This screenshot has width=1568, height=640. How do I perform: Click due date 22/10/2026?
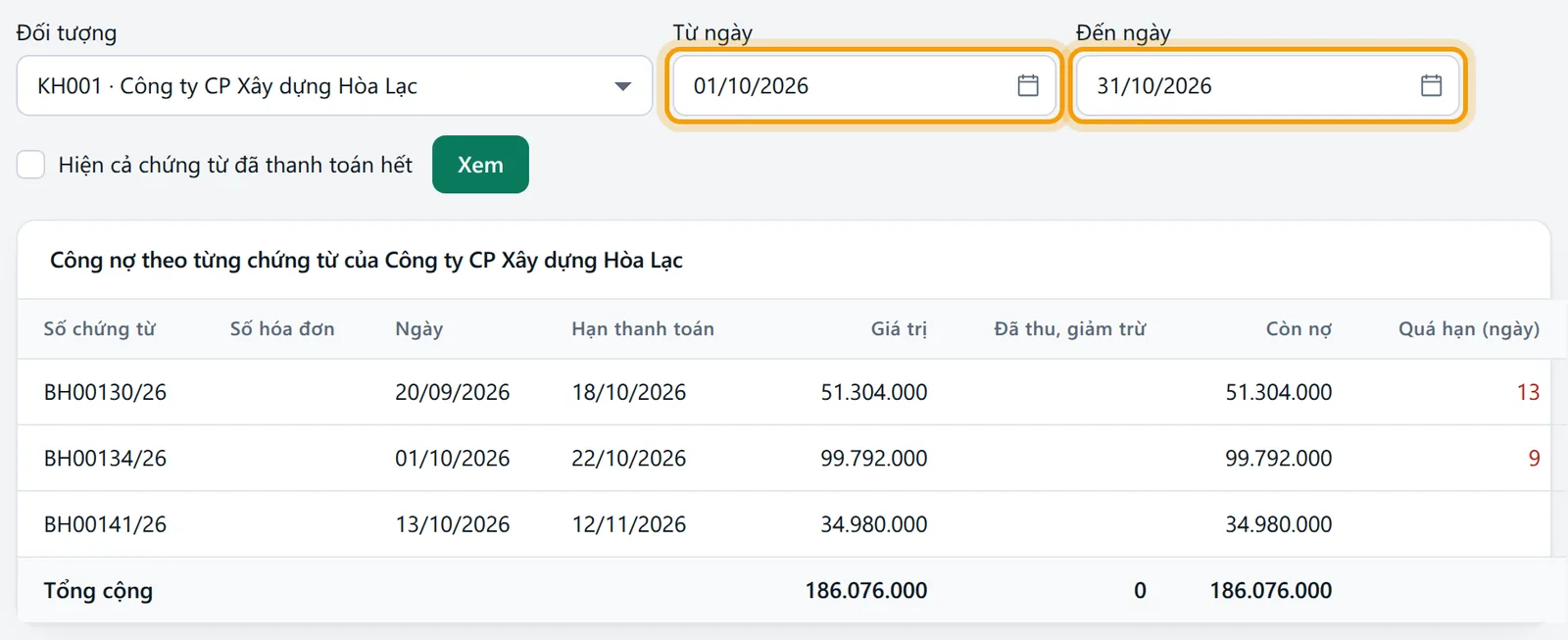coord(629,458)
